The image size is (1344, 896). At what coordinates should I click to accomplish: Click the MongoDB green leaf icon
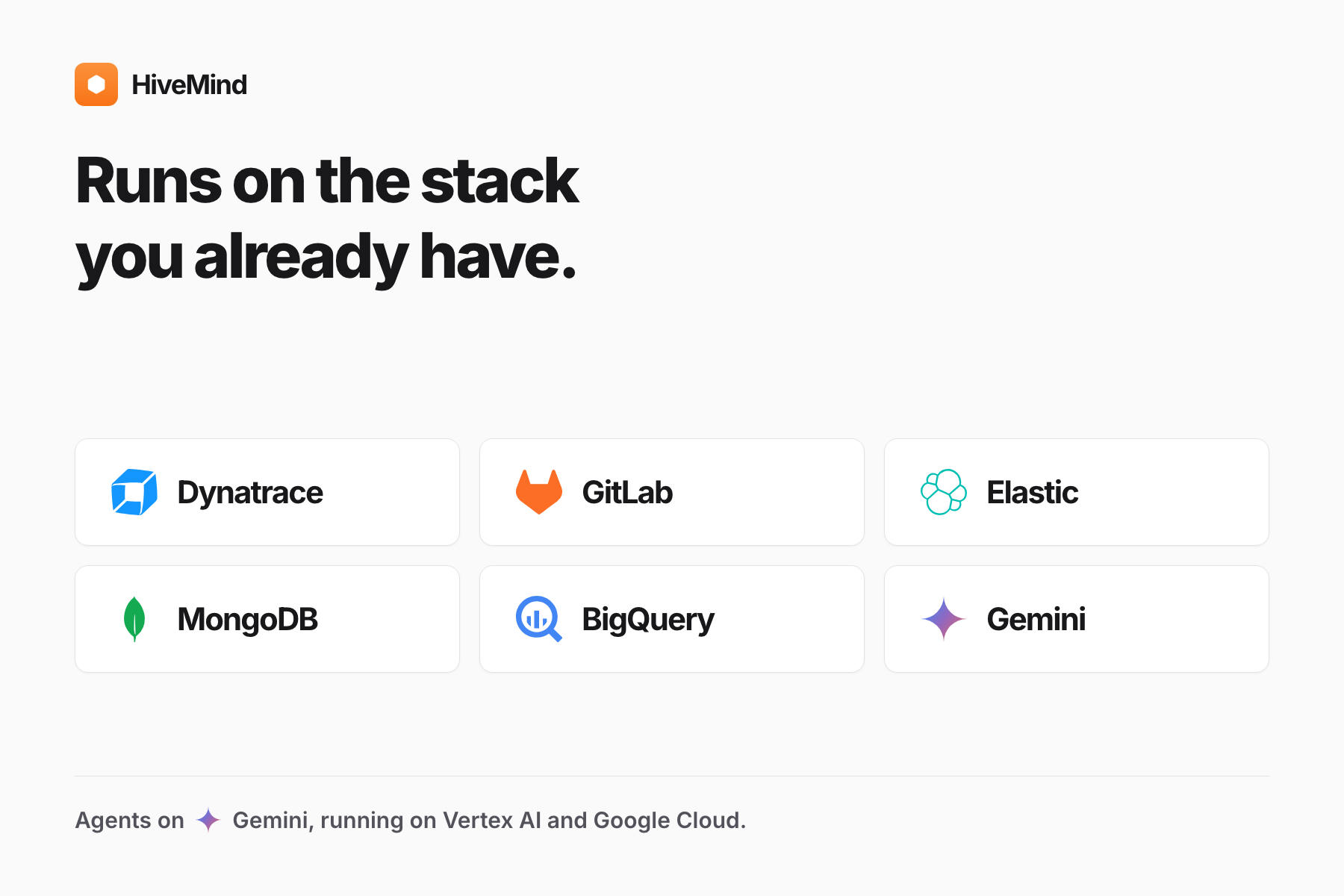tap(134, 619)
